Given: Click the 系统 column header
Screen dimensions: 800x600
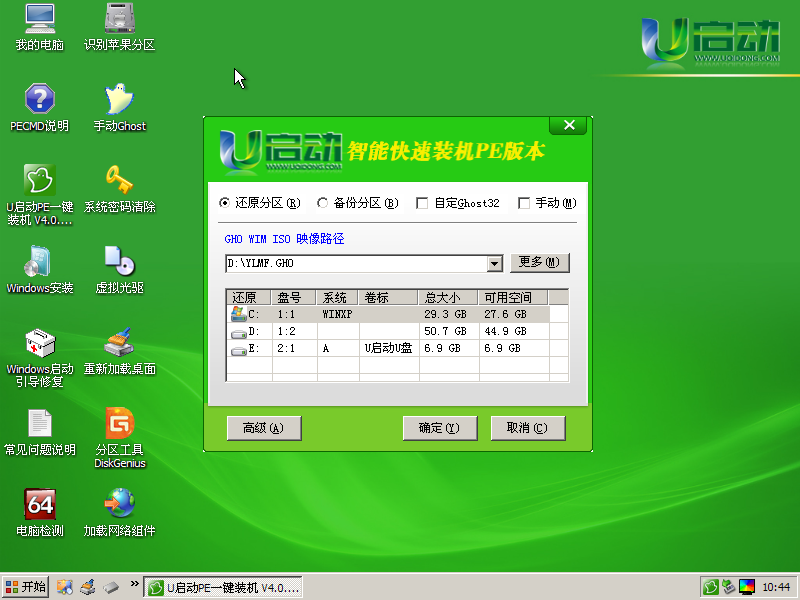Looking at the screenshot, I should (x=338, y=297).
